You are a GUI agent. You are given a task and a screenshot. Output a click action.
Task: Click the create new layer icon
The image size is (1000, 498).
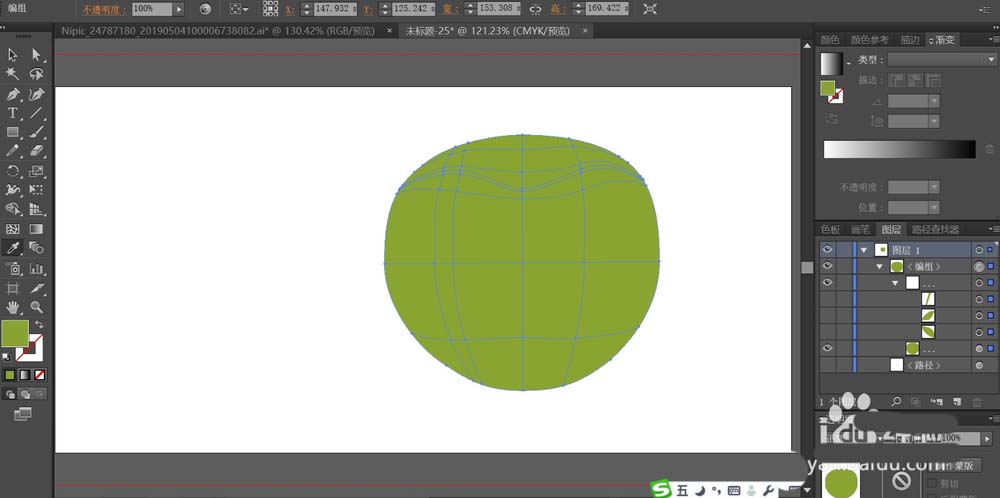coord(956,402)
